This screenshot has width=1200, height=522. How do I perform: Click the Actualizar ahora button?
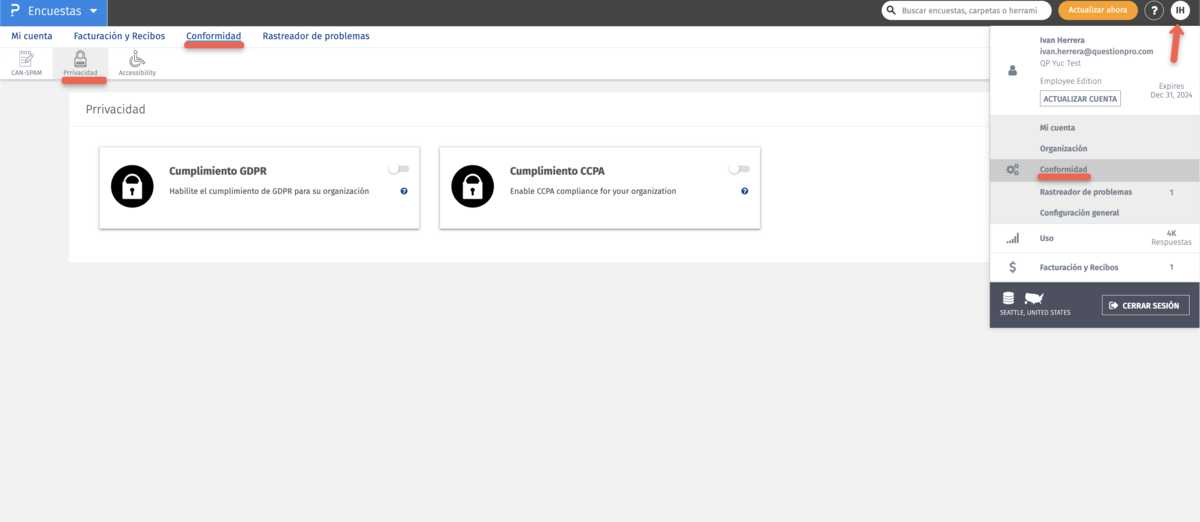point(1097,11)
